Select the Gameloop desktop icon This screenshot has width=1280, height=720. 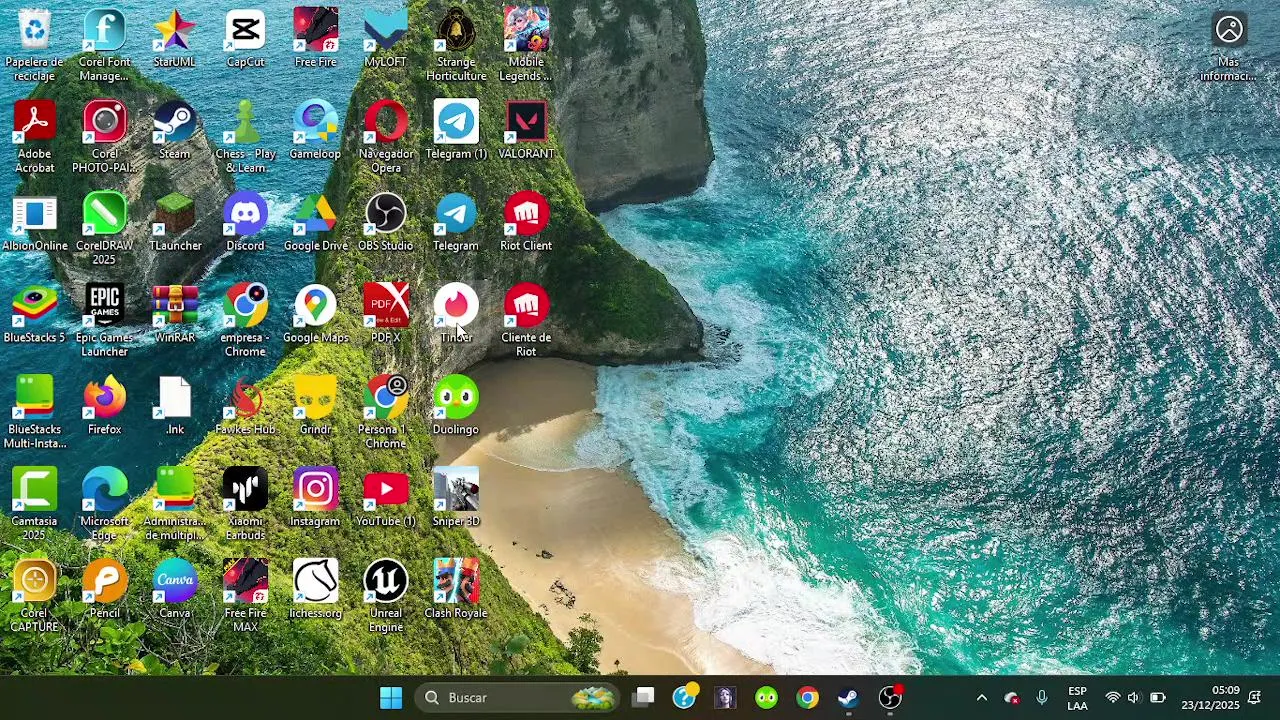pyautogui.click(x=316, y=131)
